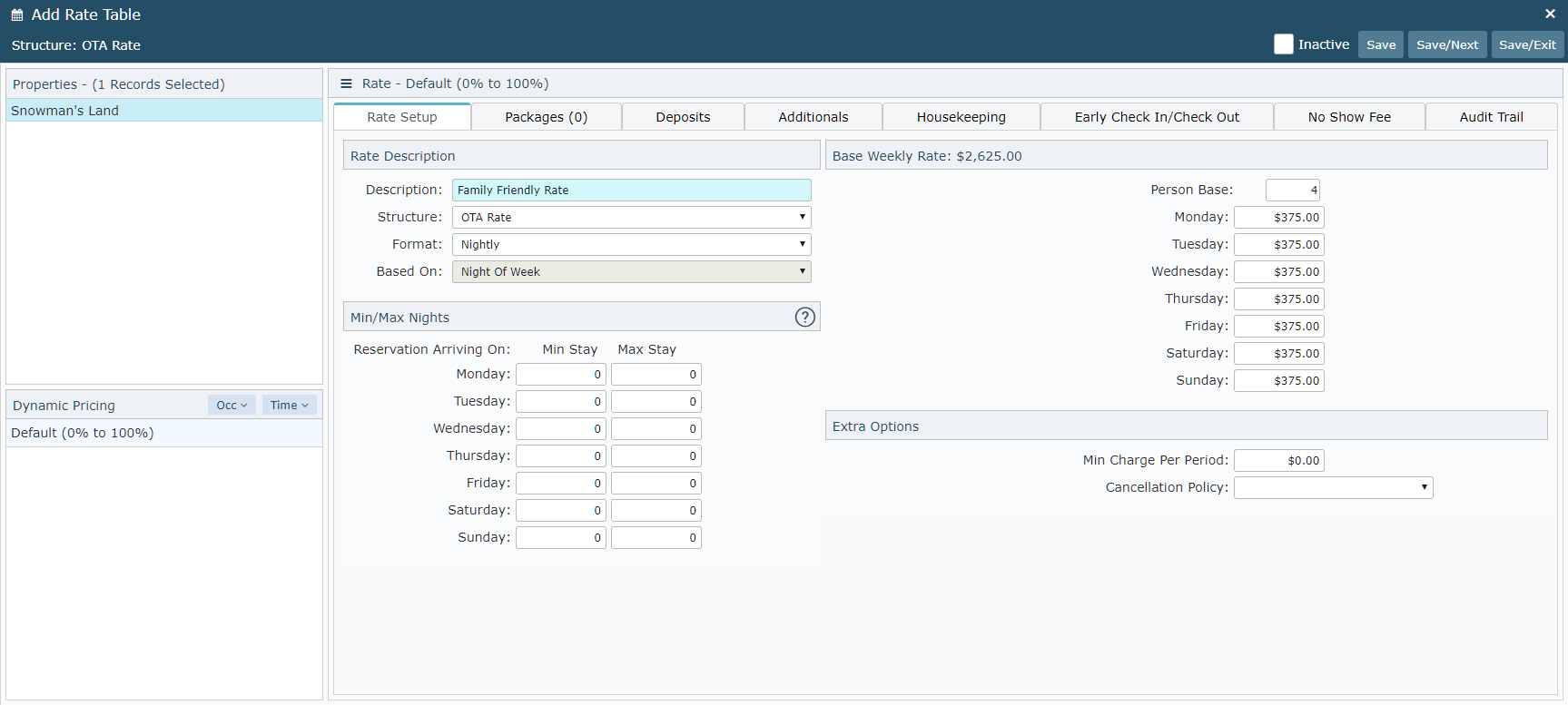Image resolution: width=1568 pixels, height=705 pixels.
Task: Select the No Show Fee tab
Action: tap(1349, 117)
